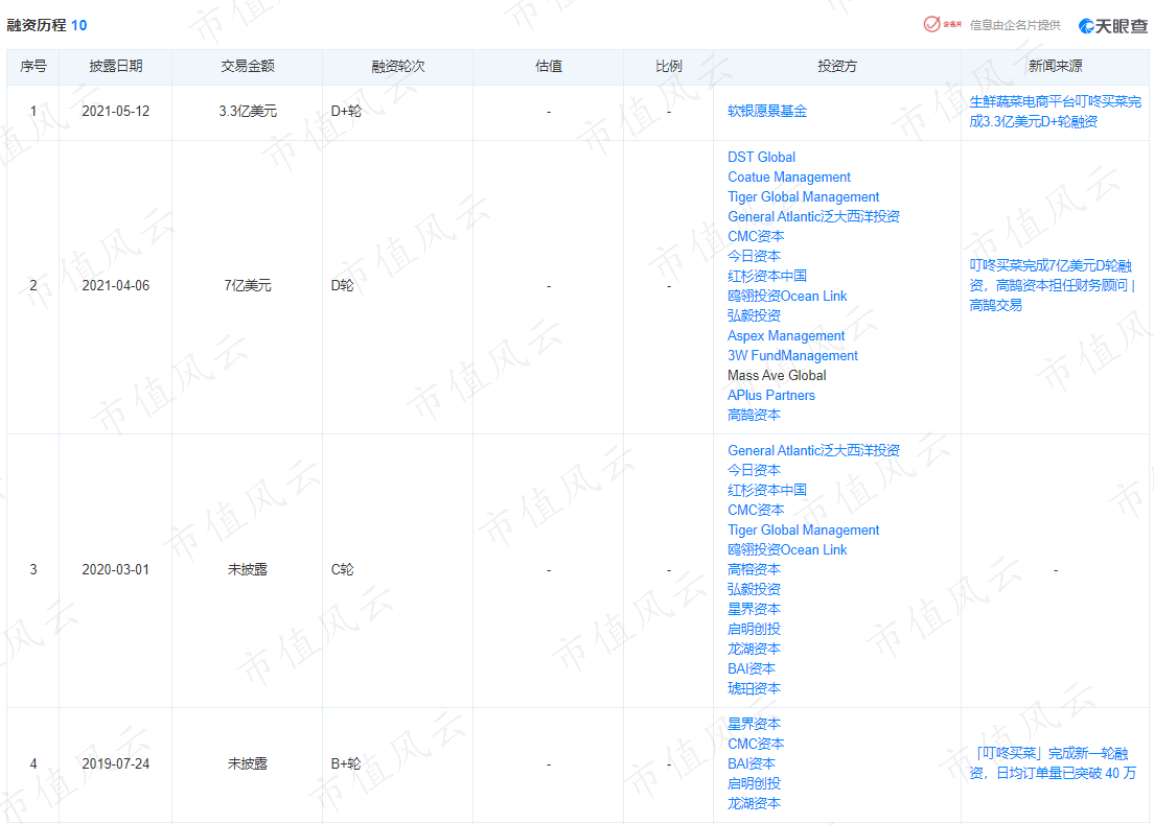The width and height of the screenshot is (1154, 825).
Task: Open news link about 7亿美元D轮融资
Action: pos(1052,286)
